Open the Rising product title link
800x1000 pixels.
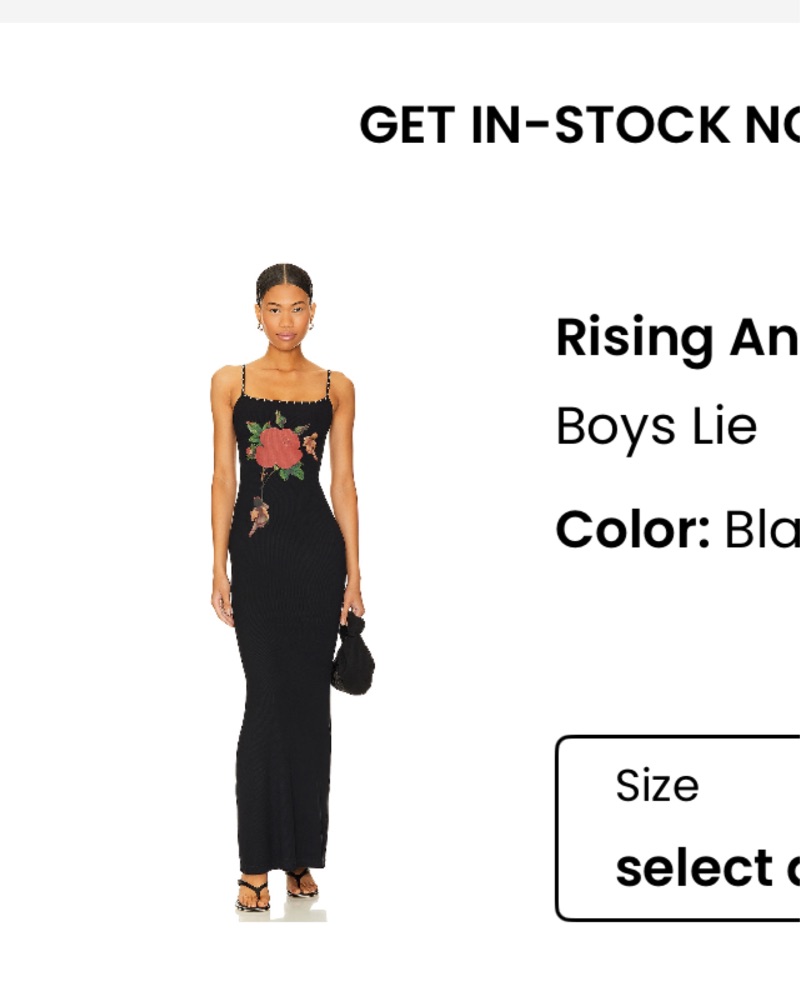click(678, 338)
